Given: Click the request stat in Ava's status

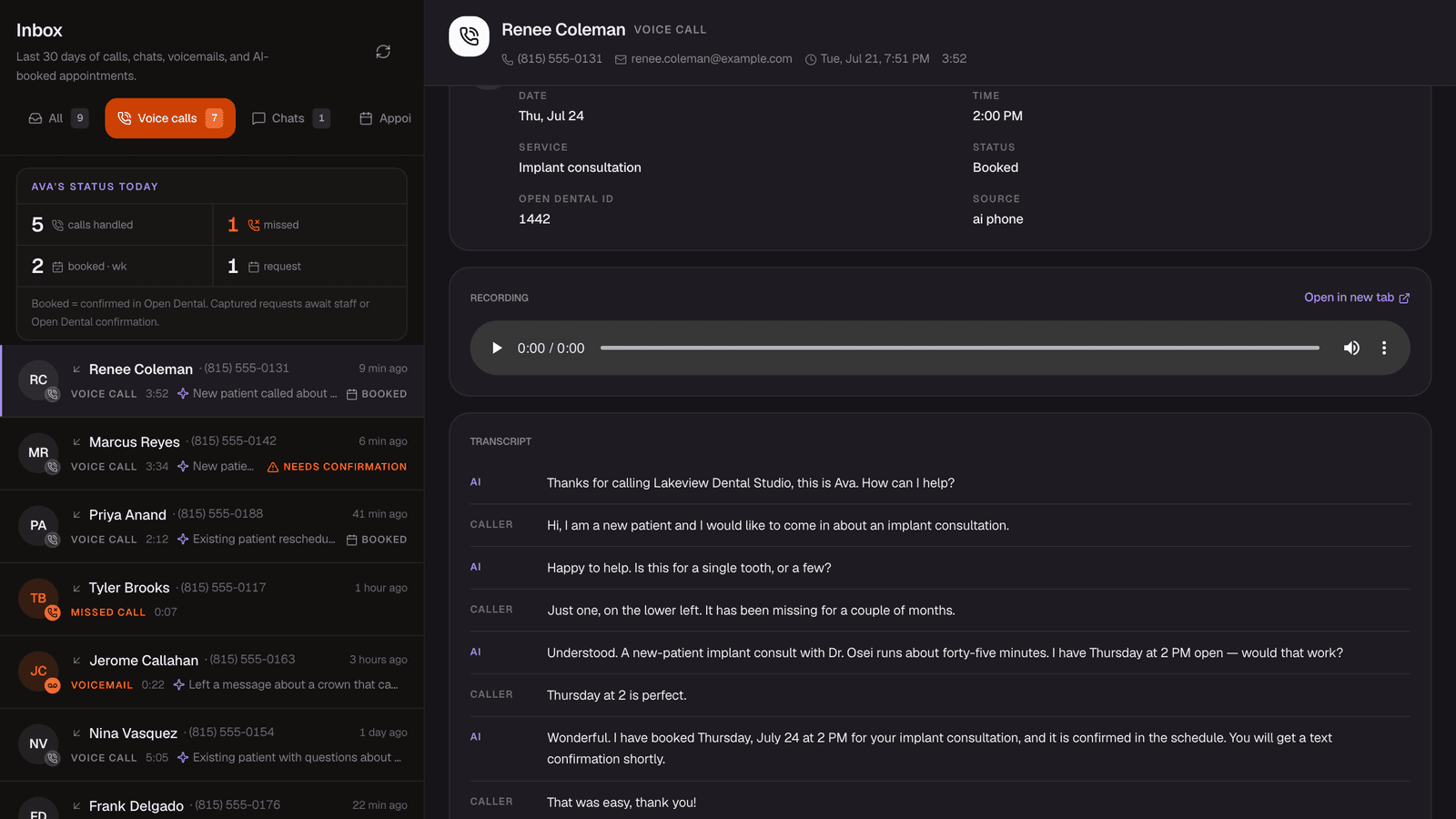Looking at the screenshot, I should pos(309,267).
